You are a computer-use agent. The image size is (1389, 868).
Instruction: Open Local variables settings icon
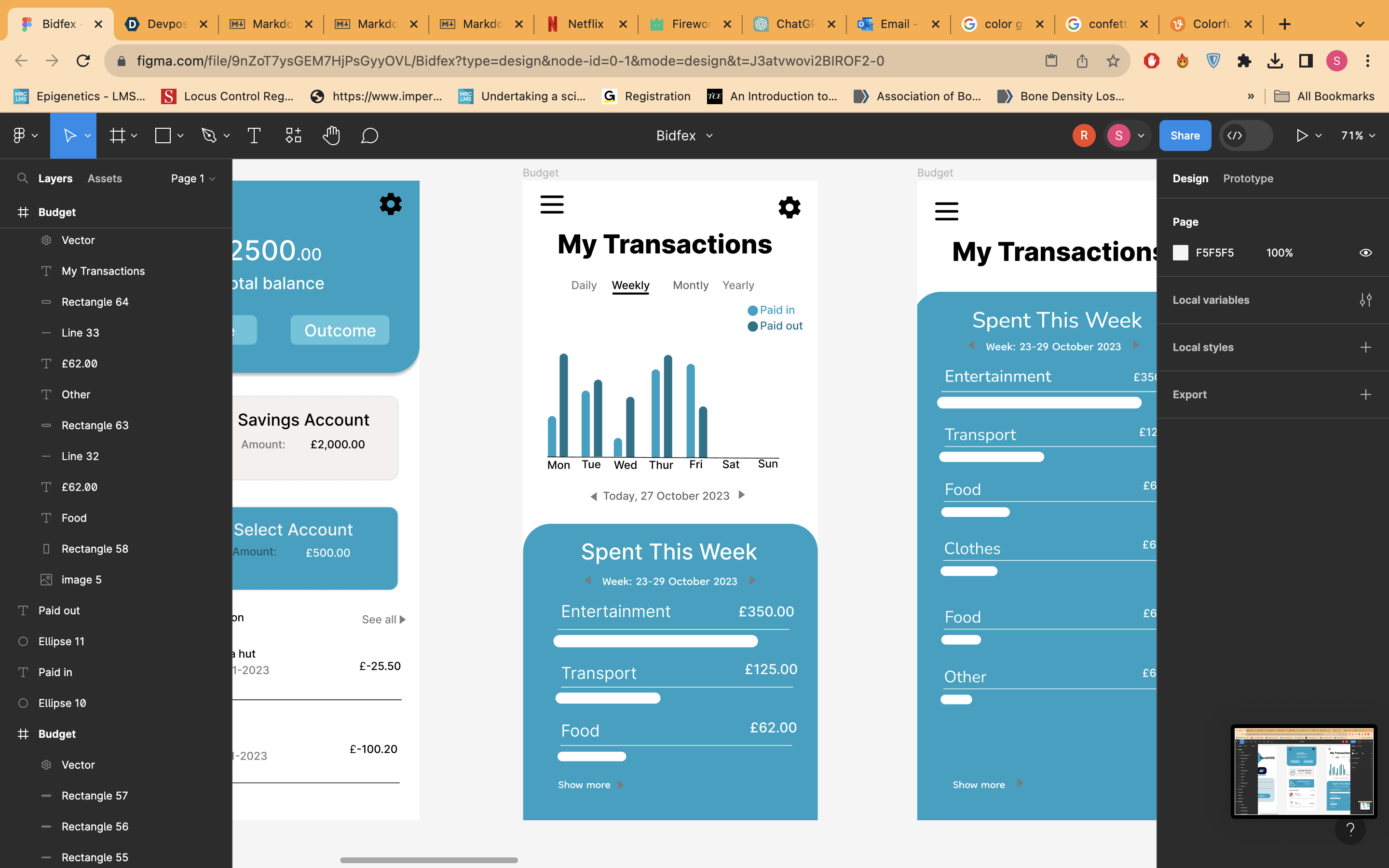(x=1365, y=300)
